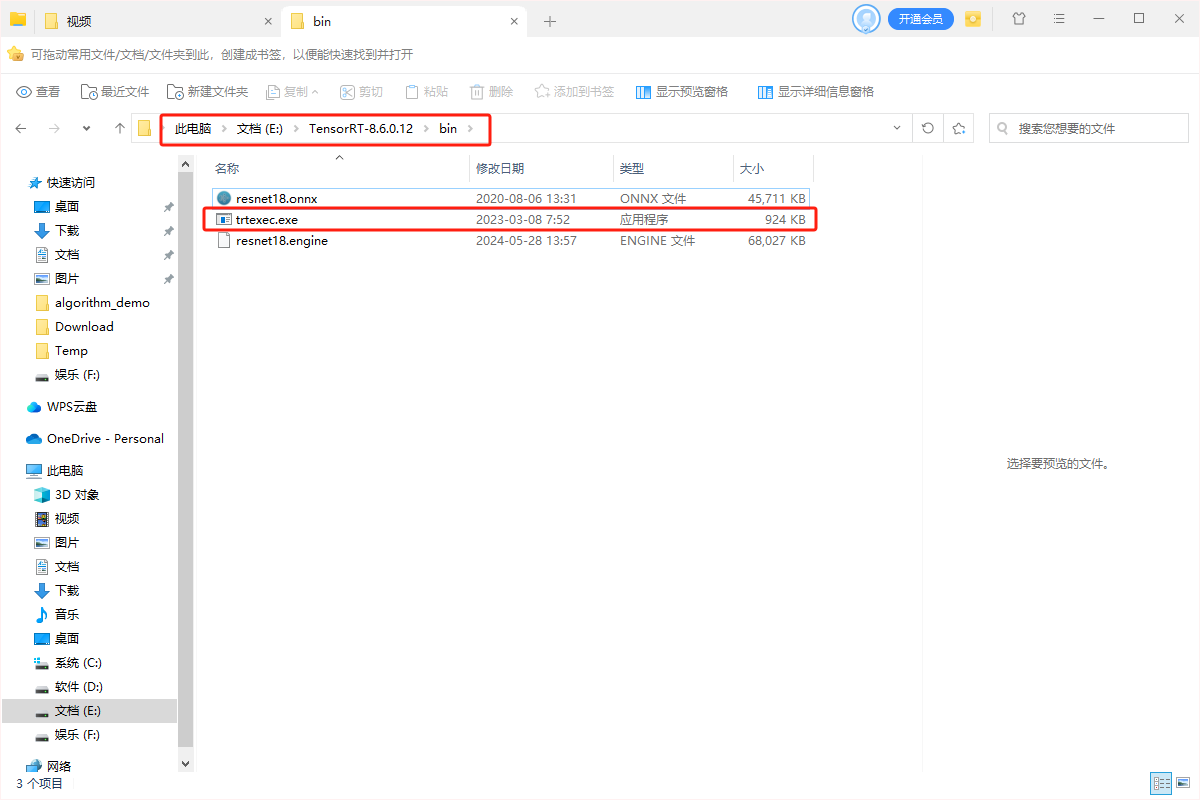Open drive 软件 (D:)
The width and height of the screenshot is (1200, 800).
(79, 687)
